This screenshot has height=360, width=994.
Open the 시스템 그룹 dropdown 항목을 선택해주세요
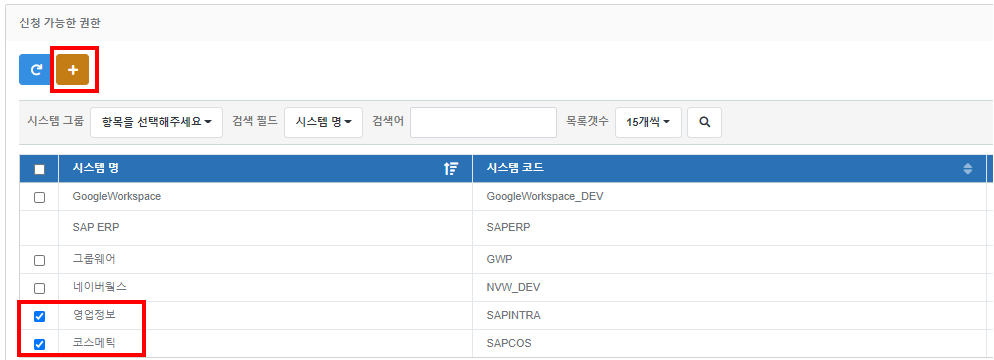[x=157, y=122]
